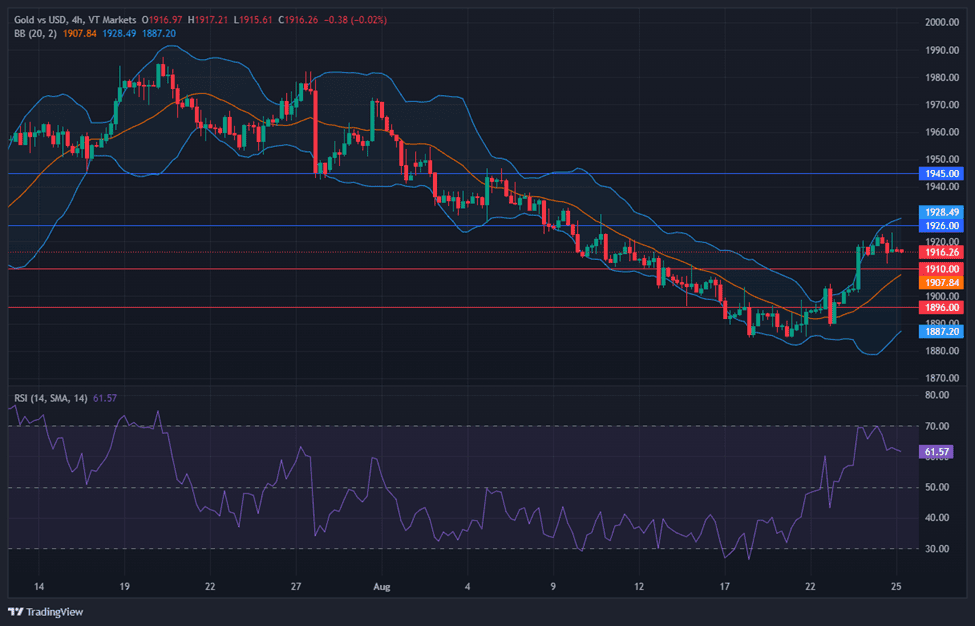The height and width of the screenshot is (626, 975).
Task: Click the red 1916.26 current price label
Action: pos(940,252)
